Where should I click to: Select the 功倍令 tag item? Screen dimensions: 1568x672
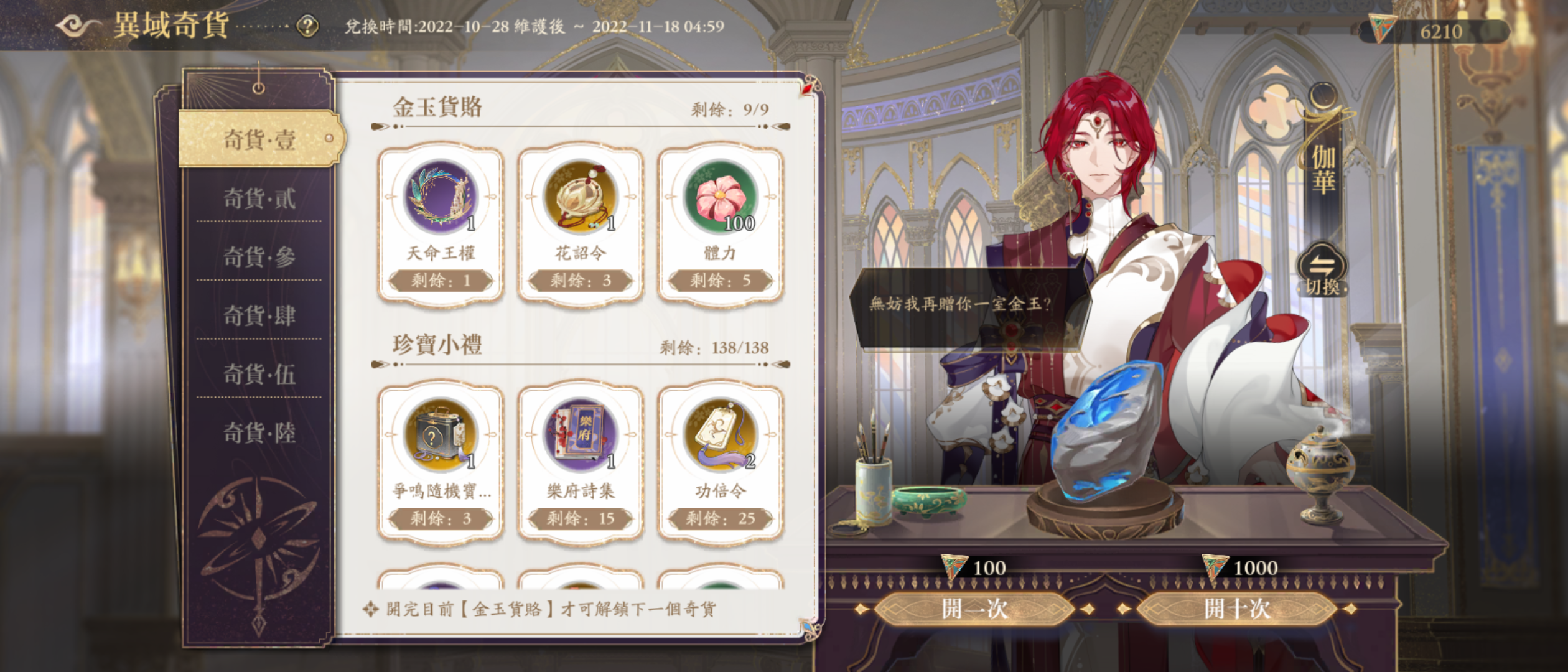[x=720, y=434]
